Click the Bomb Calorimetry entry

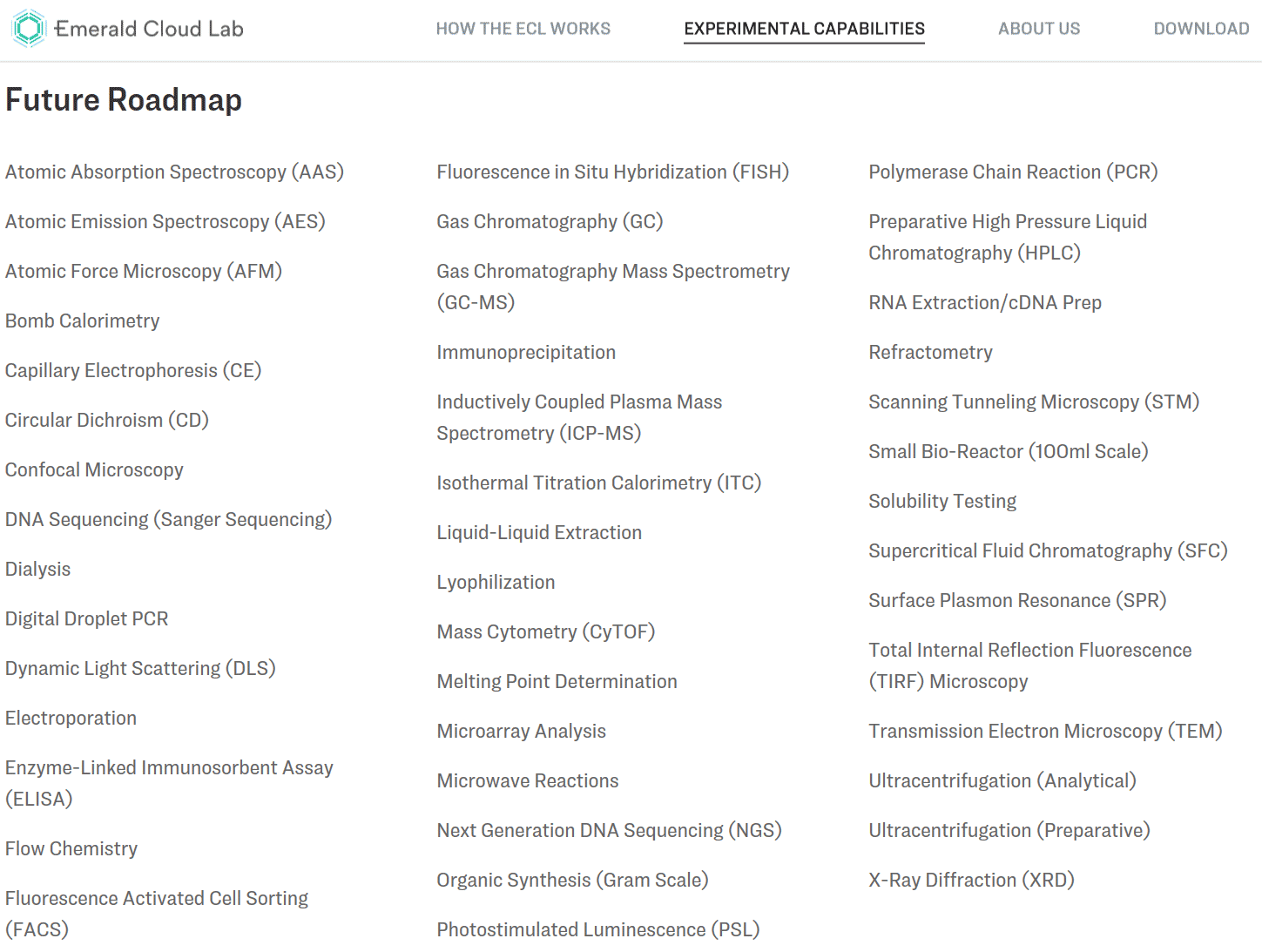click(x=83, y=321)
